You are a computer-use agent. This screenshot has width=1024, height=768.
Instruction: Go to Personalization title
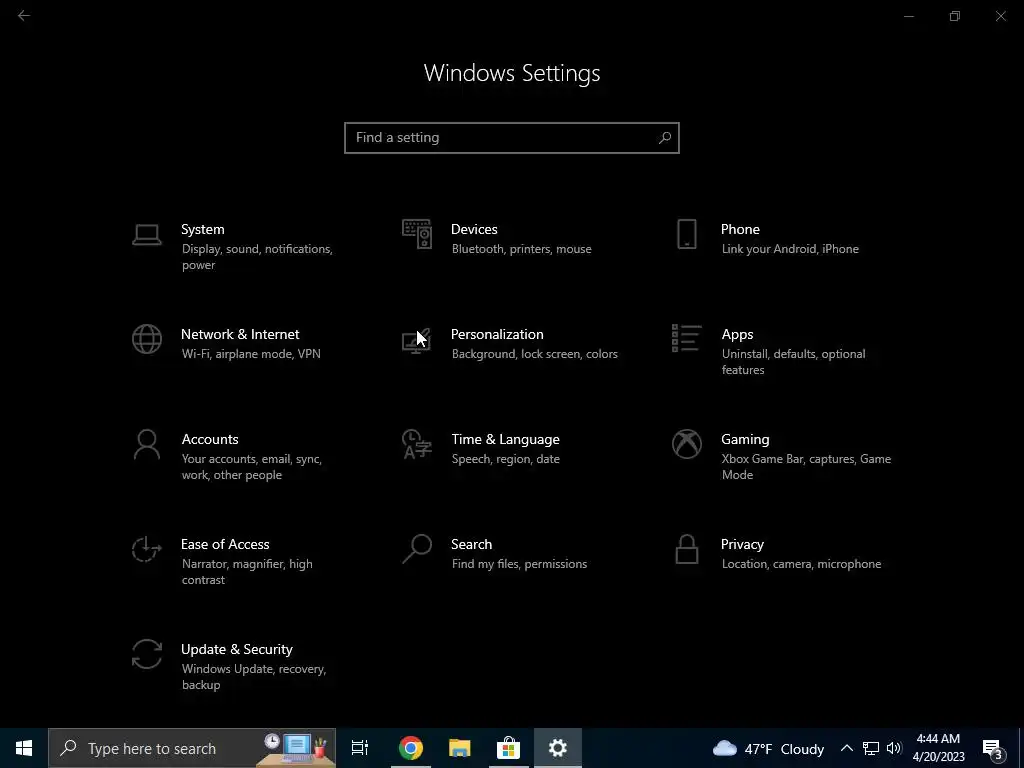click(497, 334)
